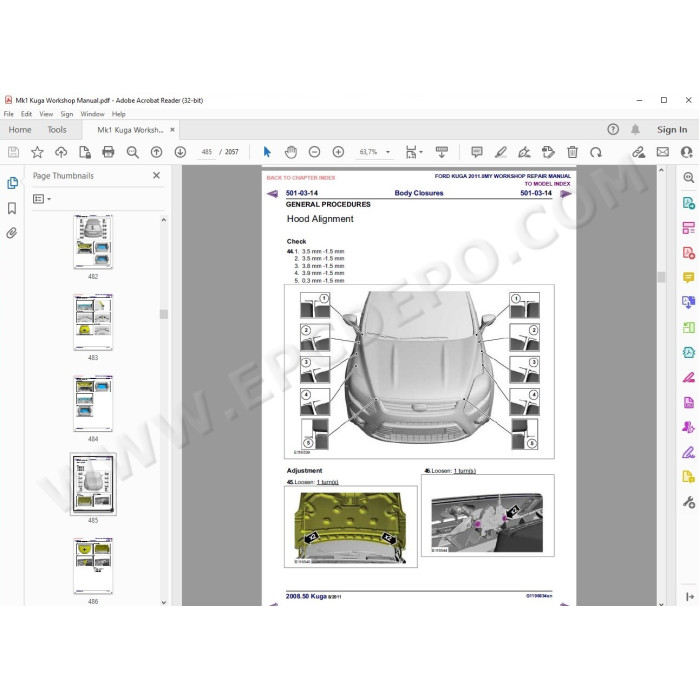Select the arrow selection tool
Image resolution: width=700 pixels, height=700 pixels.
coord(267,152)
